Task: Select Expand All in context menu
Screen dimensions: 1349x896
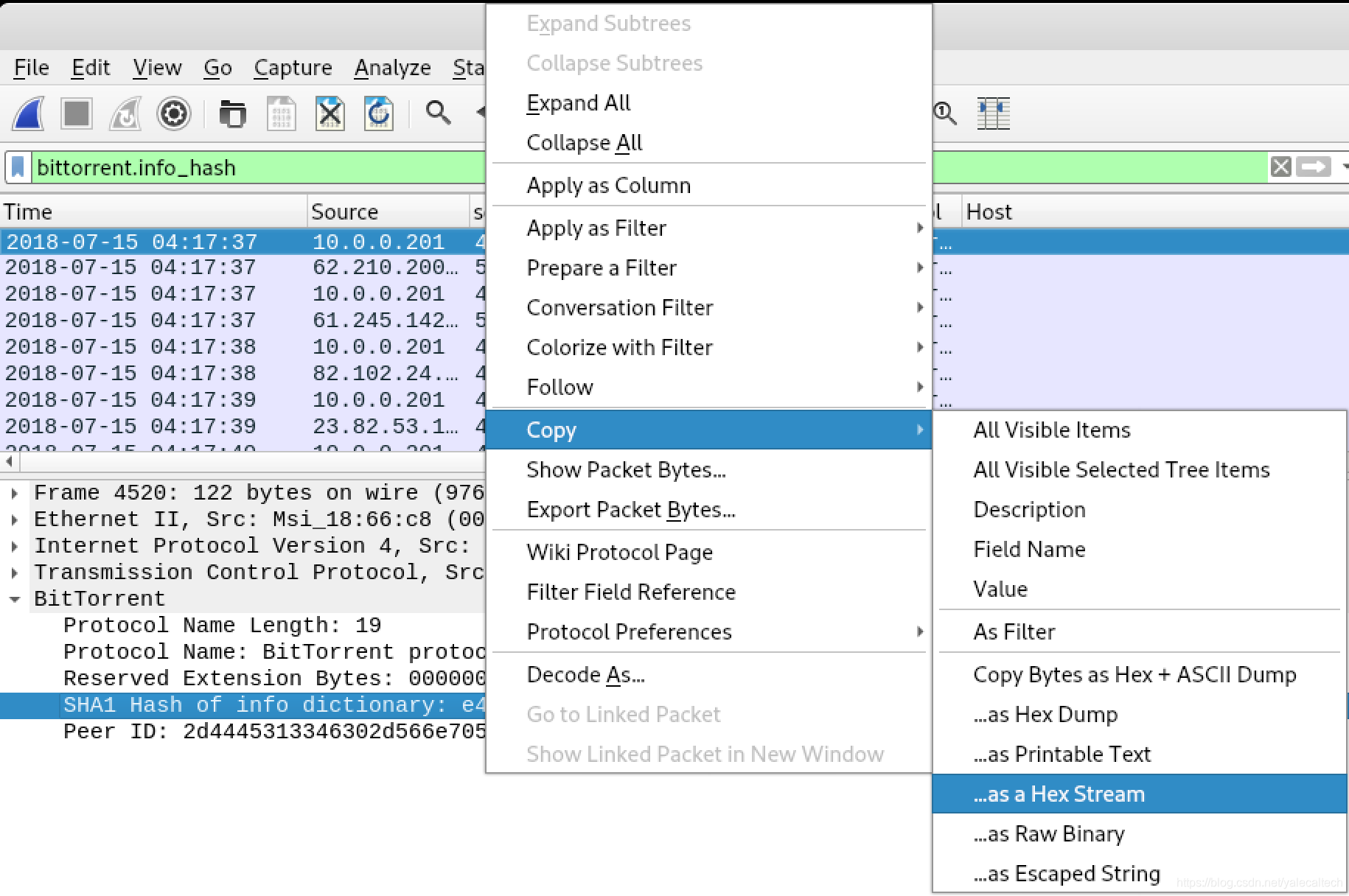Action: (x=708, y=103)
